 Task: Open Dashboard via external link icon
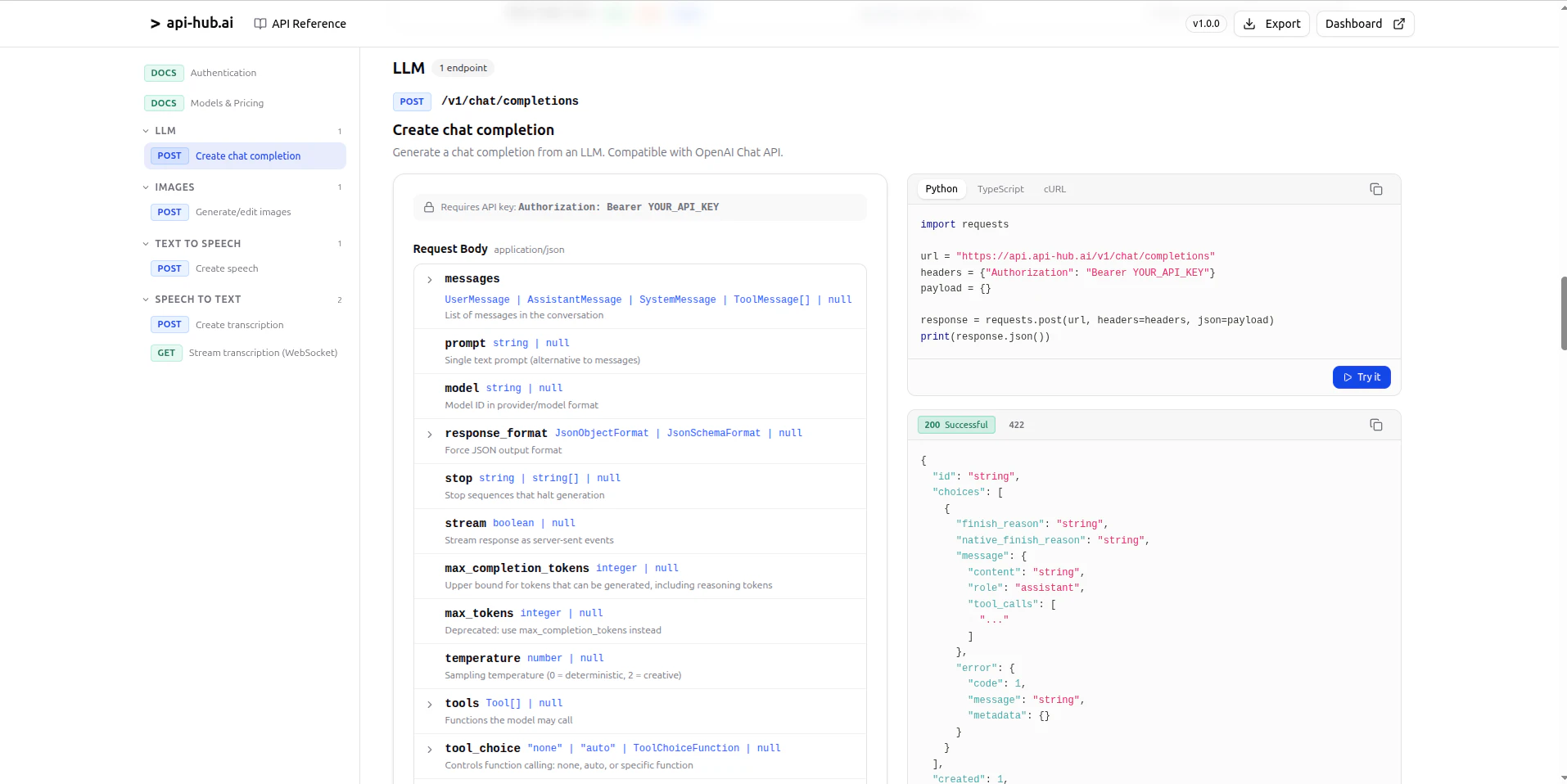coord(1399,24)
